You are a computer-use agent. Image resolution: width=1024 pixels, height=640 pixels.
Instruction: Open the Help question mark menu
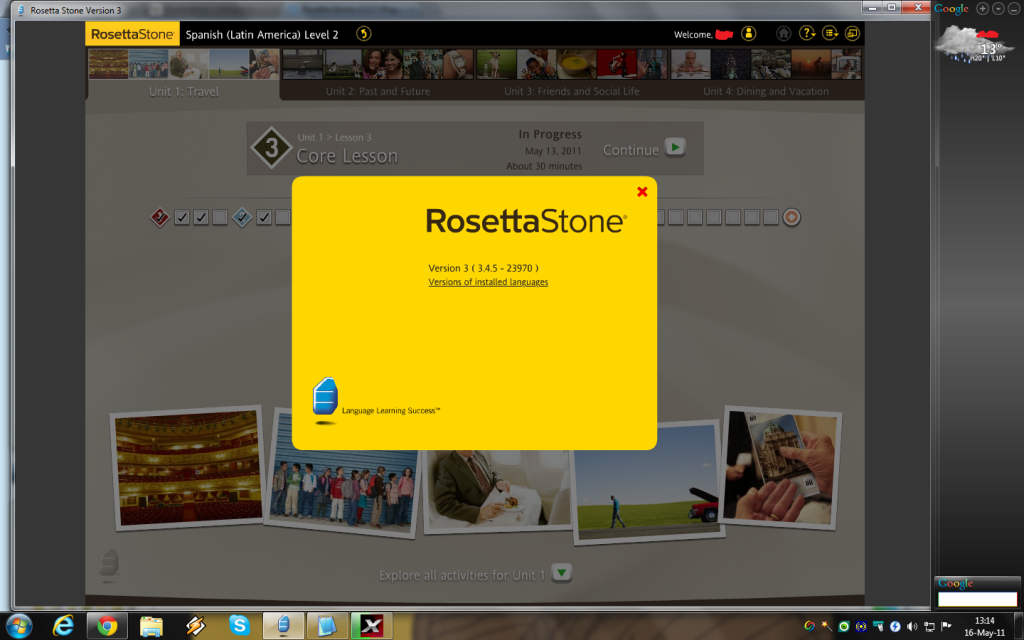(808, 34)
